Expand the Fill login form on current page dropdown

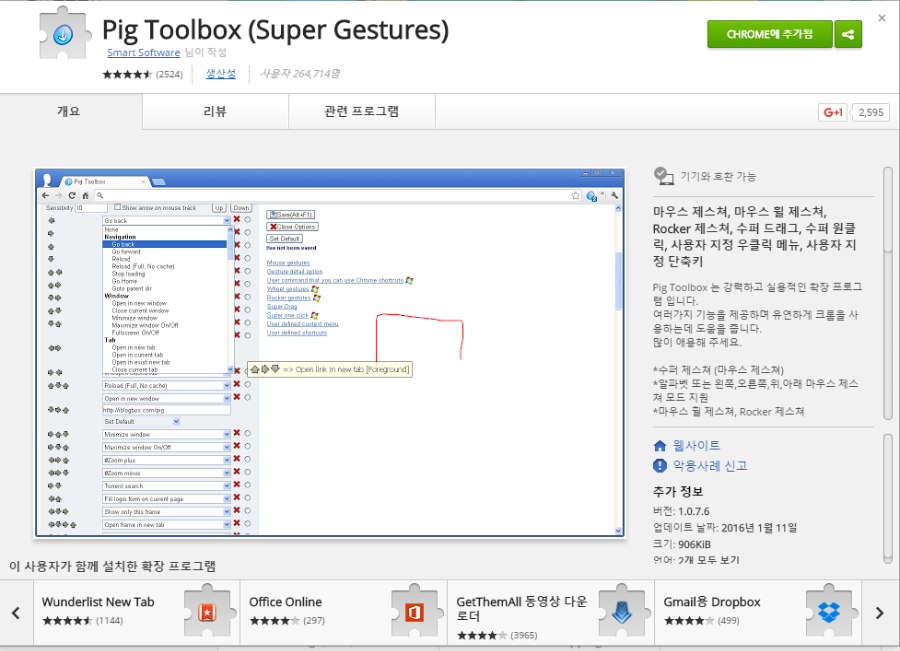[x=166, y=499]
